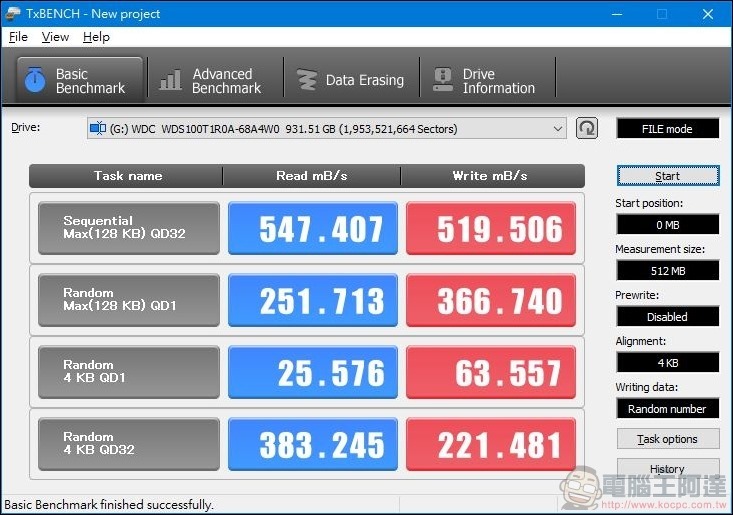Click the Random Max(128 KB) QD1 task button
The height and width of the screenshot is (515, 733).
pos(129,300)
